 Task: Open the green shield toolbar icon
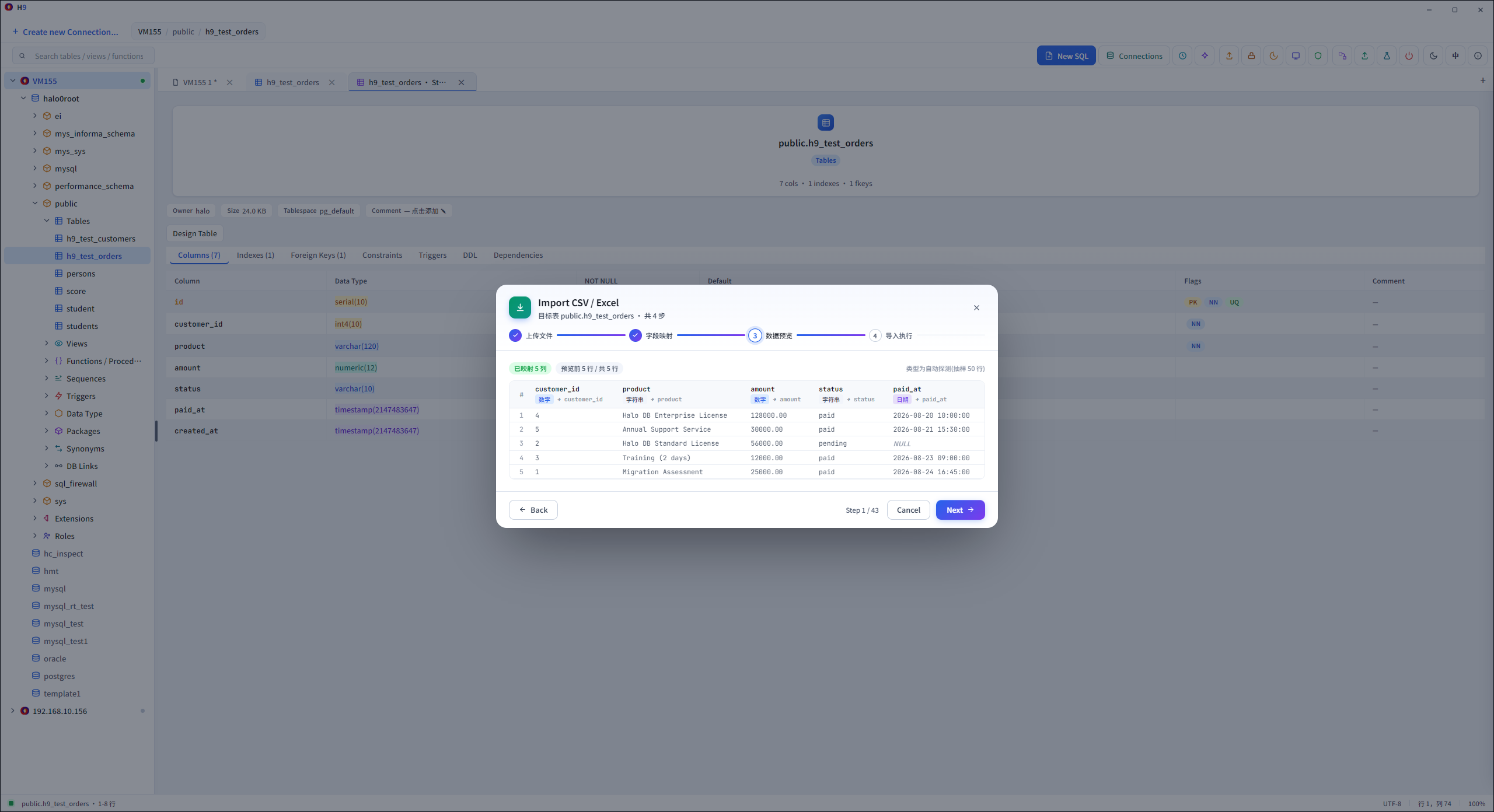(x=1318, y=56)
